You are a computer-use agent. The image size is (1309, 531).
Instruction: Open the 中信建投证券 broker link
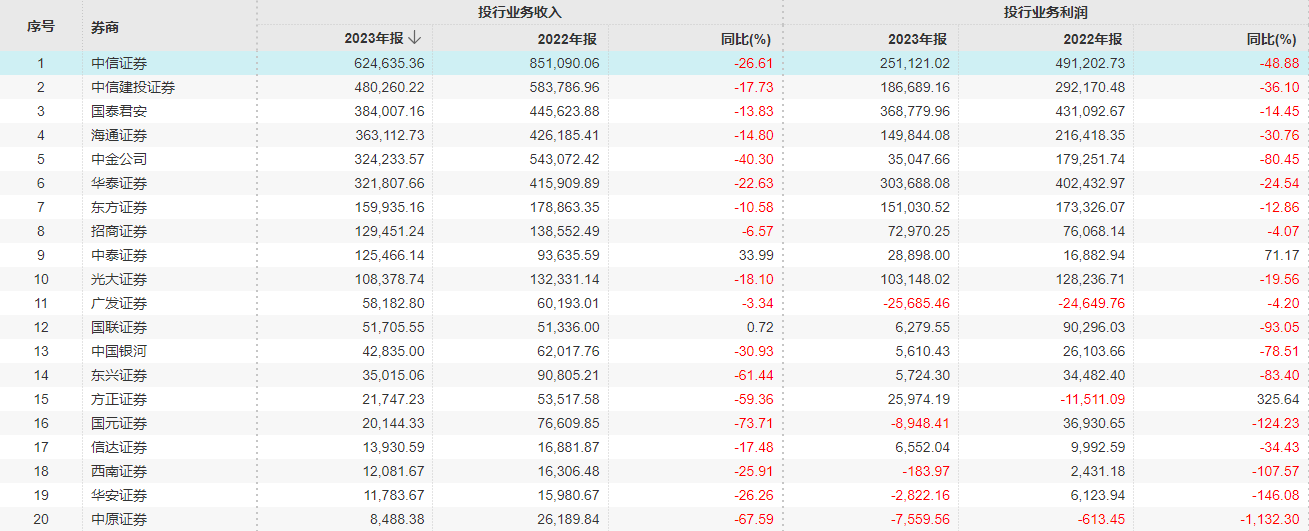pyautogui.click(x=132, y=87)
